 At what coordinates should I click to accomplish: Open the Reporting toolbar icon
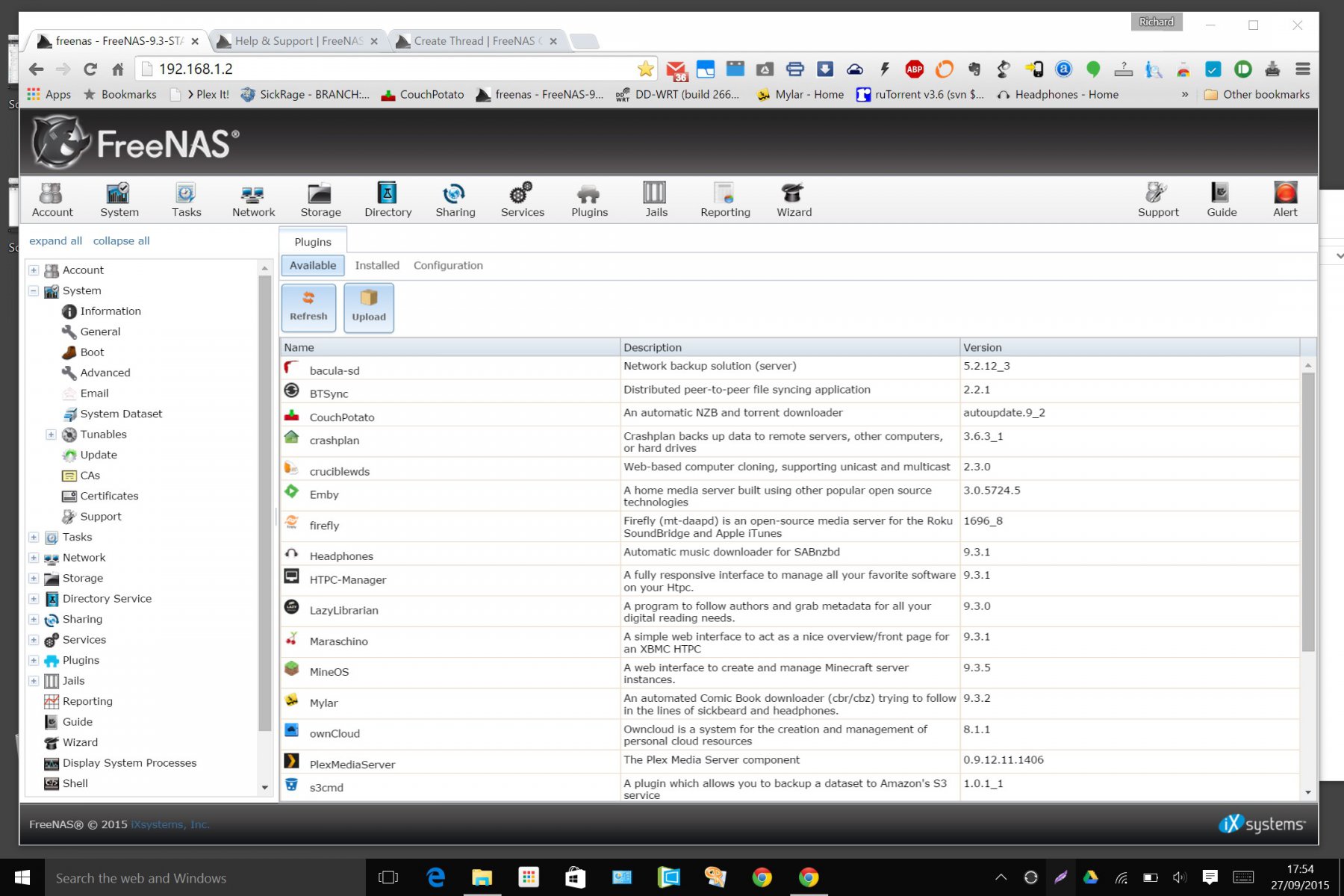pyautogui.click(x=725, y=199)
